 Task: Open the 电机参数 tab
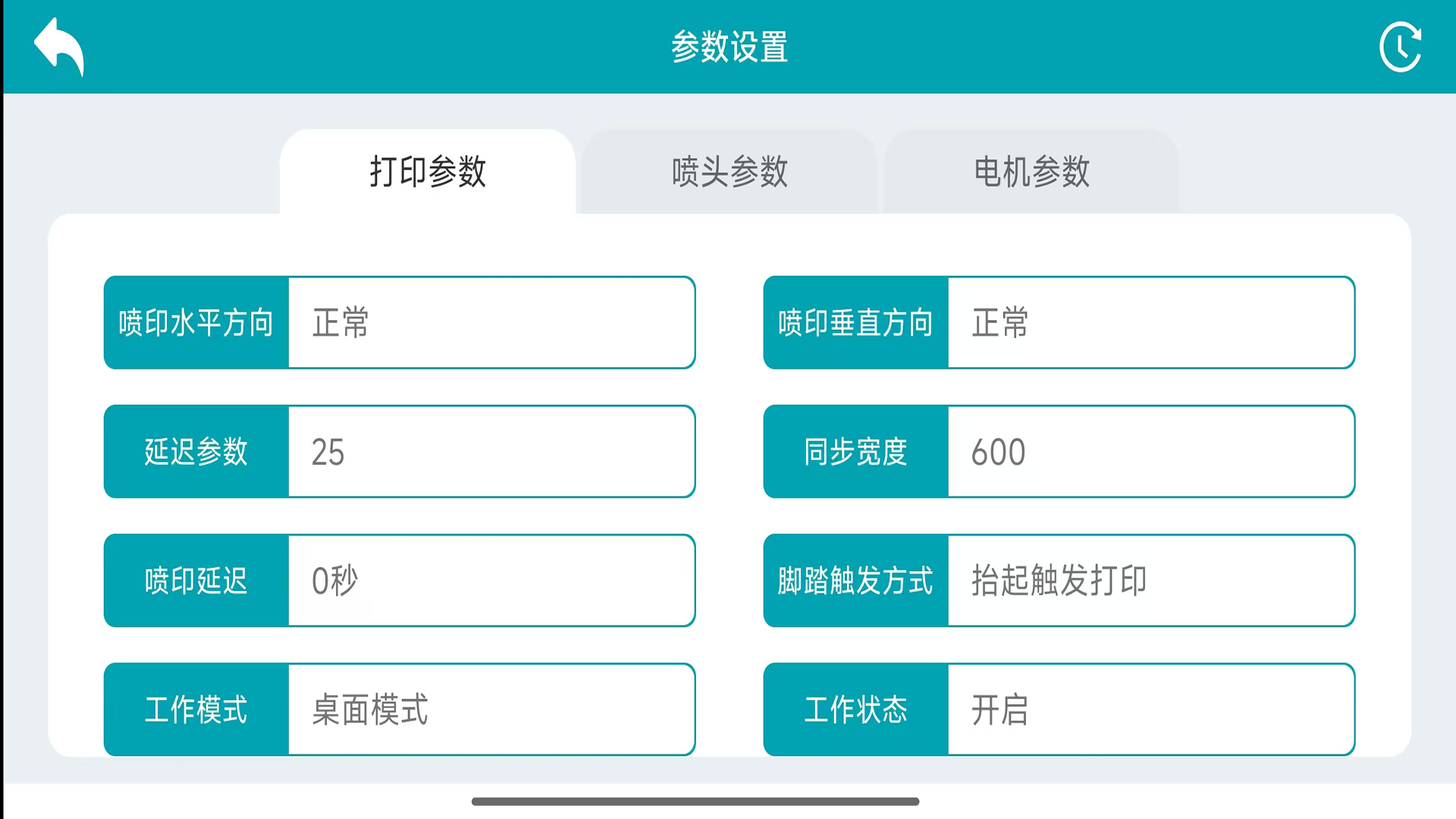pos(1031,171)
